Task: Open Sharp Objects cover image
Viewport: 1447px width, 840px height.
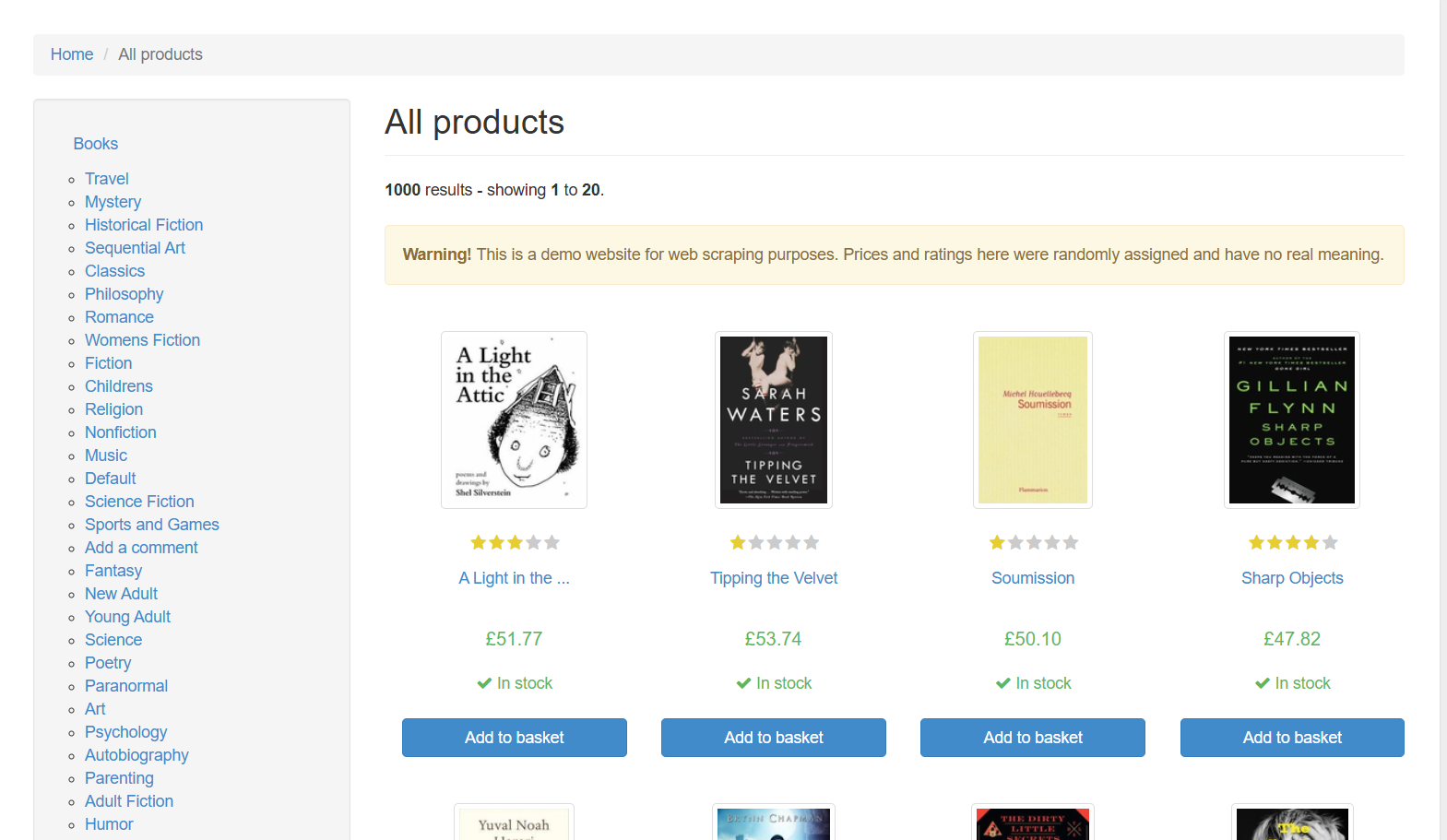Action: click(1292, 420)
